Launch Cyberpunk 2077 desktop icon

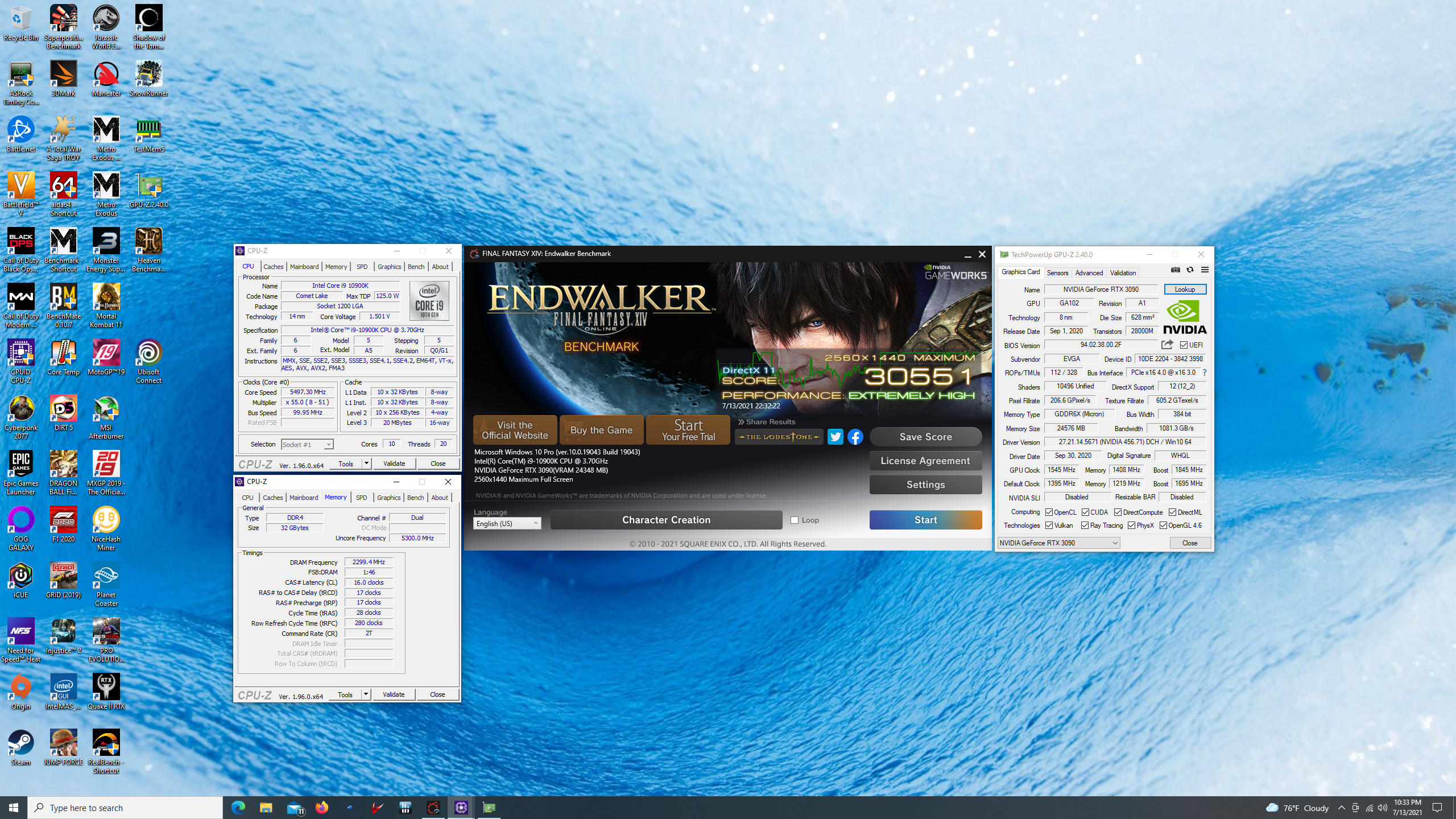[21, 417]
